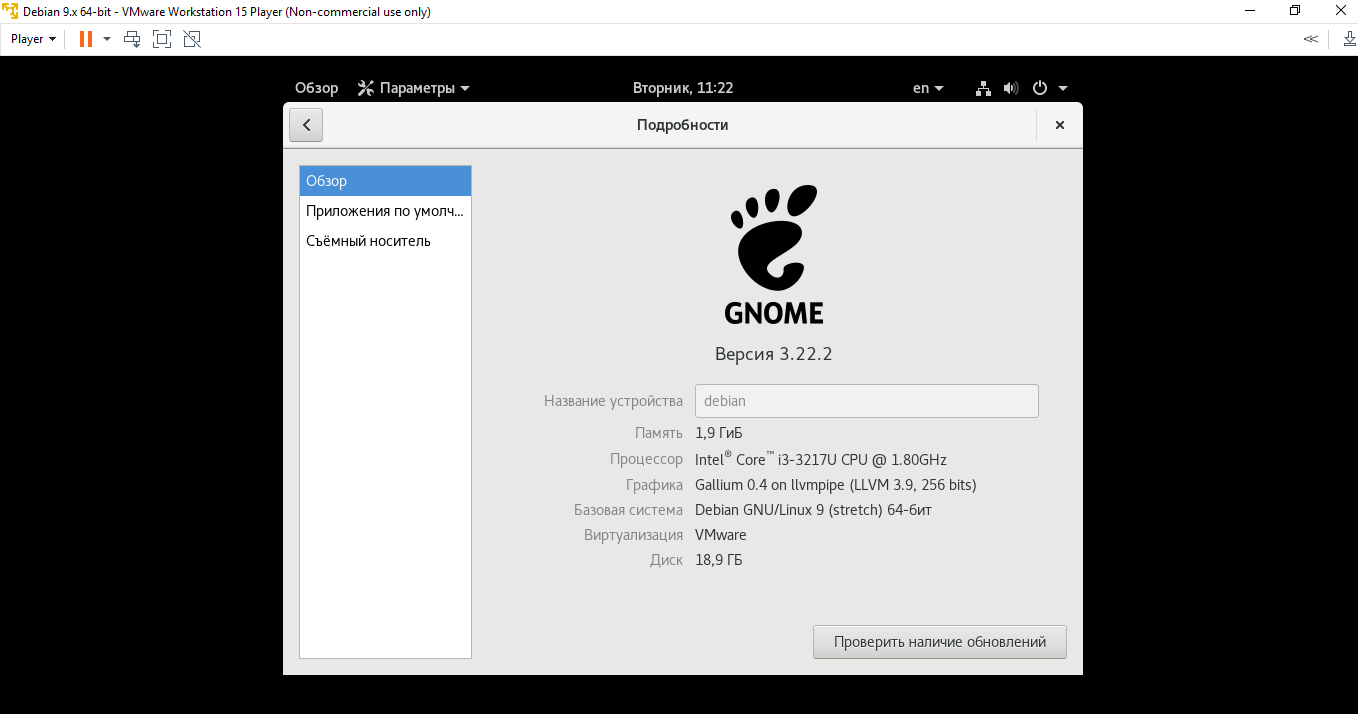Enter VMware full screen mode

162,39
